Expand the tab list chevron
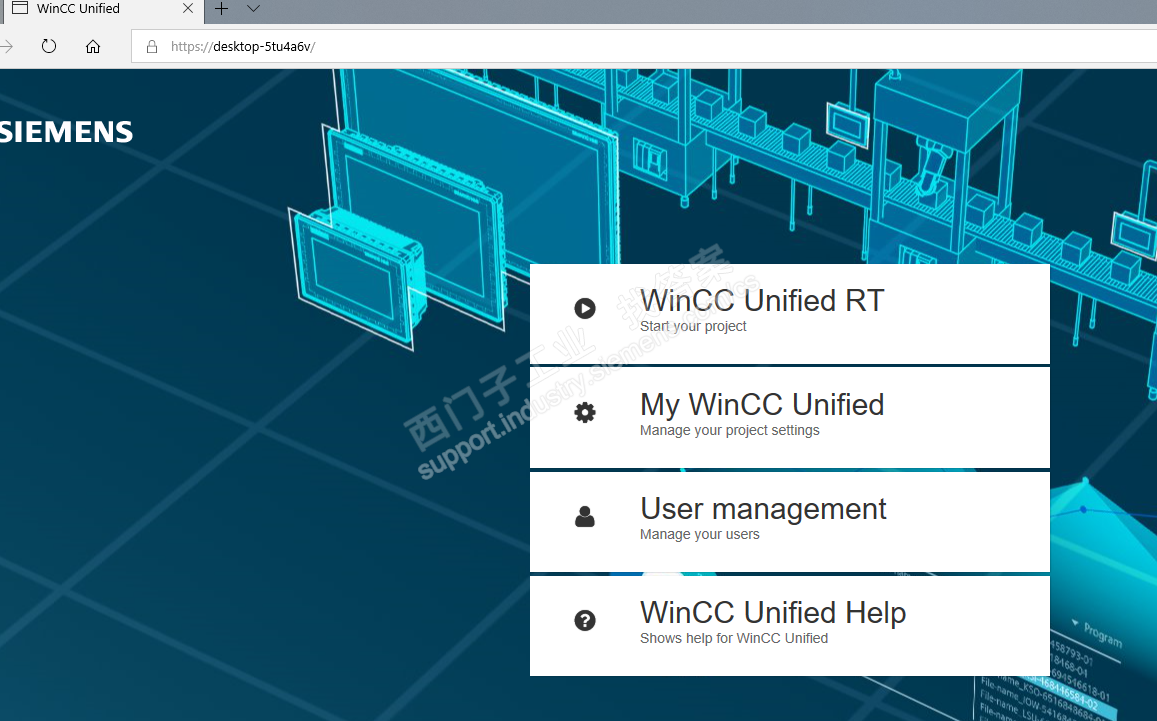Viewport: 1157px width, 721px height. (x=253, y=9)
